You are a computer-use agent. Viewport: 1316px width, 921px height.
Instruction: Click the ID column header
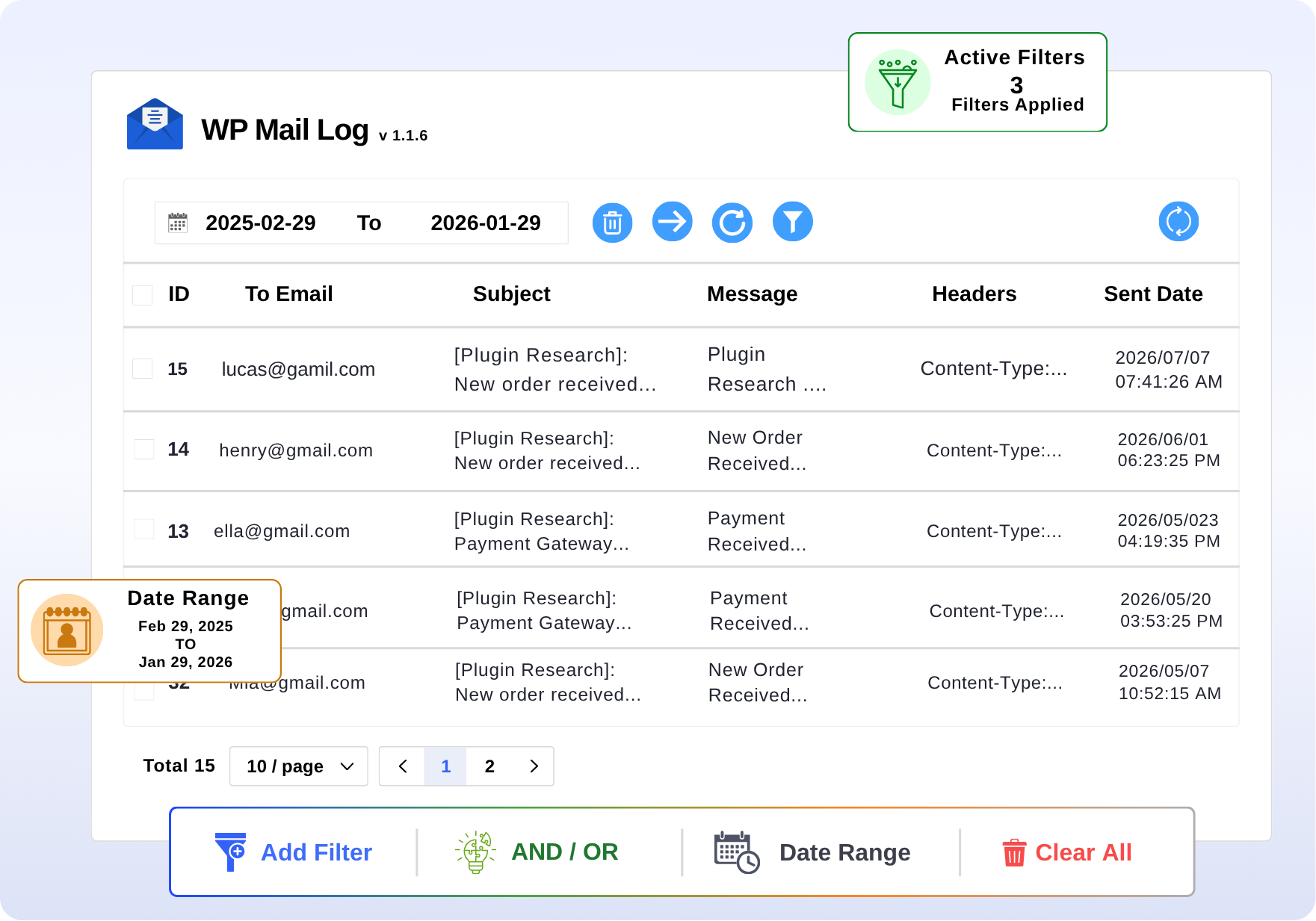tap(179, 294)
